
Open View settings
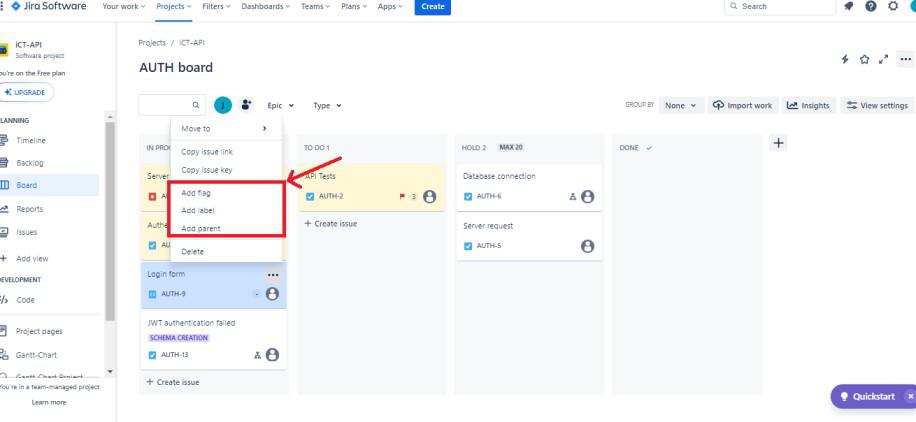(x=877, y=106)
